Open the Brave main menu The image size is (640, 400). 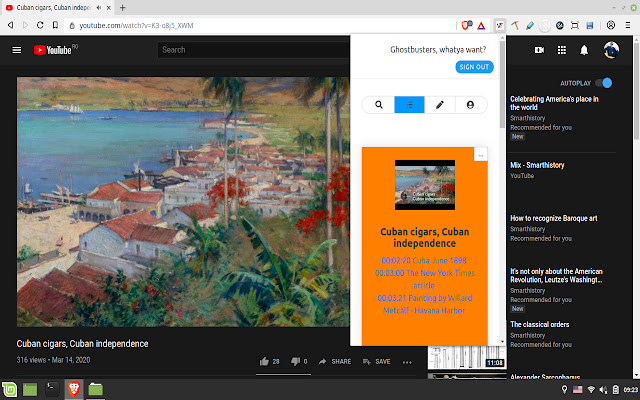click(x=628, y=25)
